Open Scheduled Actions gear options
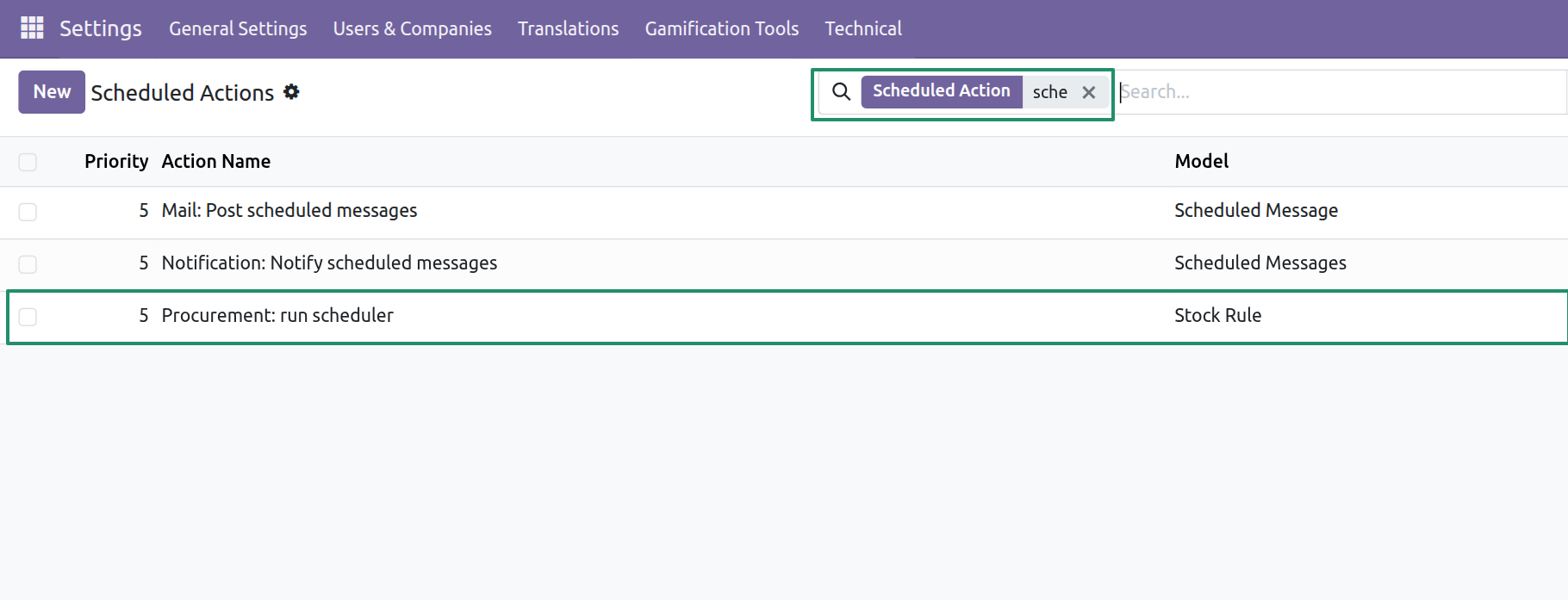Image resolution: width=1568 pixels, height=600 pixels. 292,91
